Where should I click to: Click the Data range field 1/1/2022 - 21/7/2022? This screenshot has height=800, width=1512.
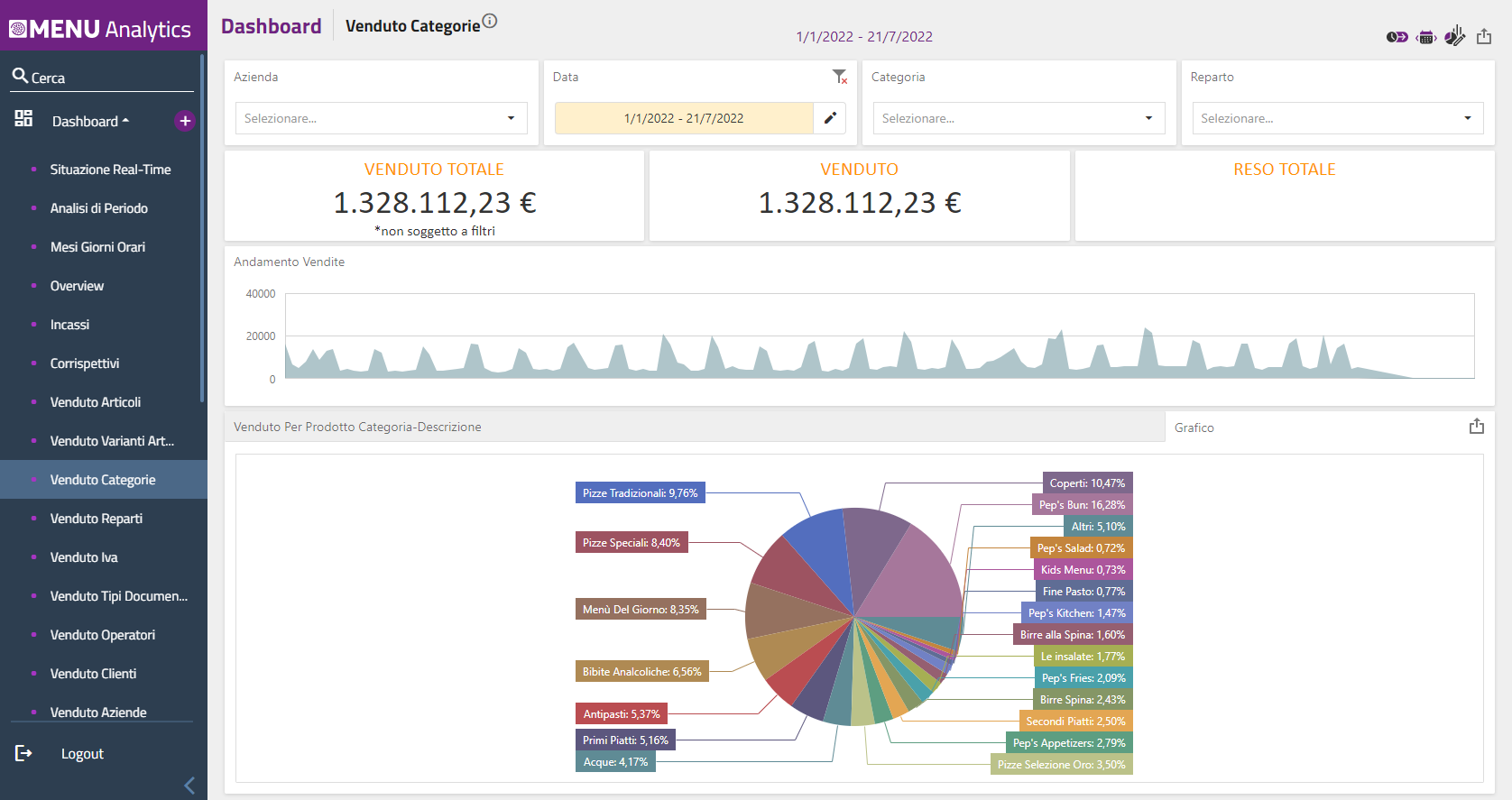pos(684,118)
